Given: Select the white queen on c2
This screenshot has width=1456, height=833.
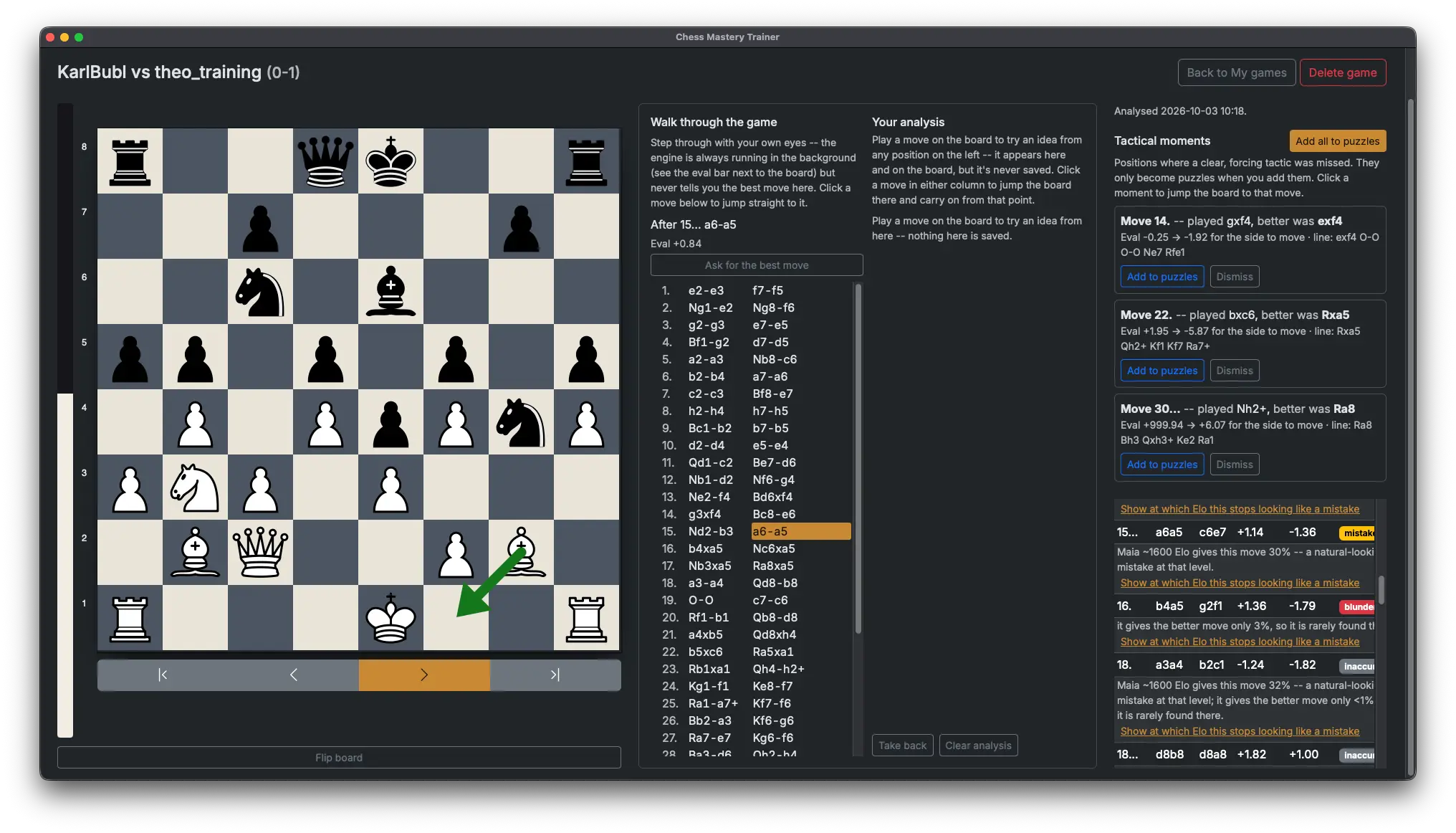Looking at the screenshot, I should [x=260, y=553].
